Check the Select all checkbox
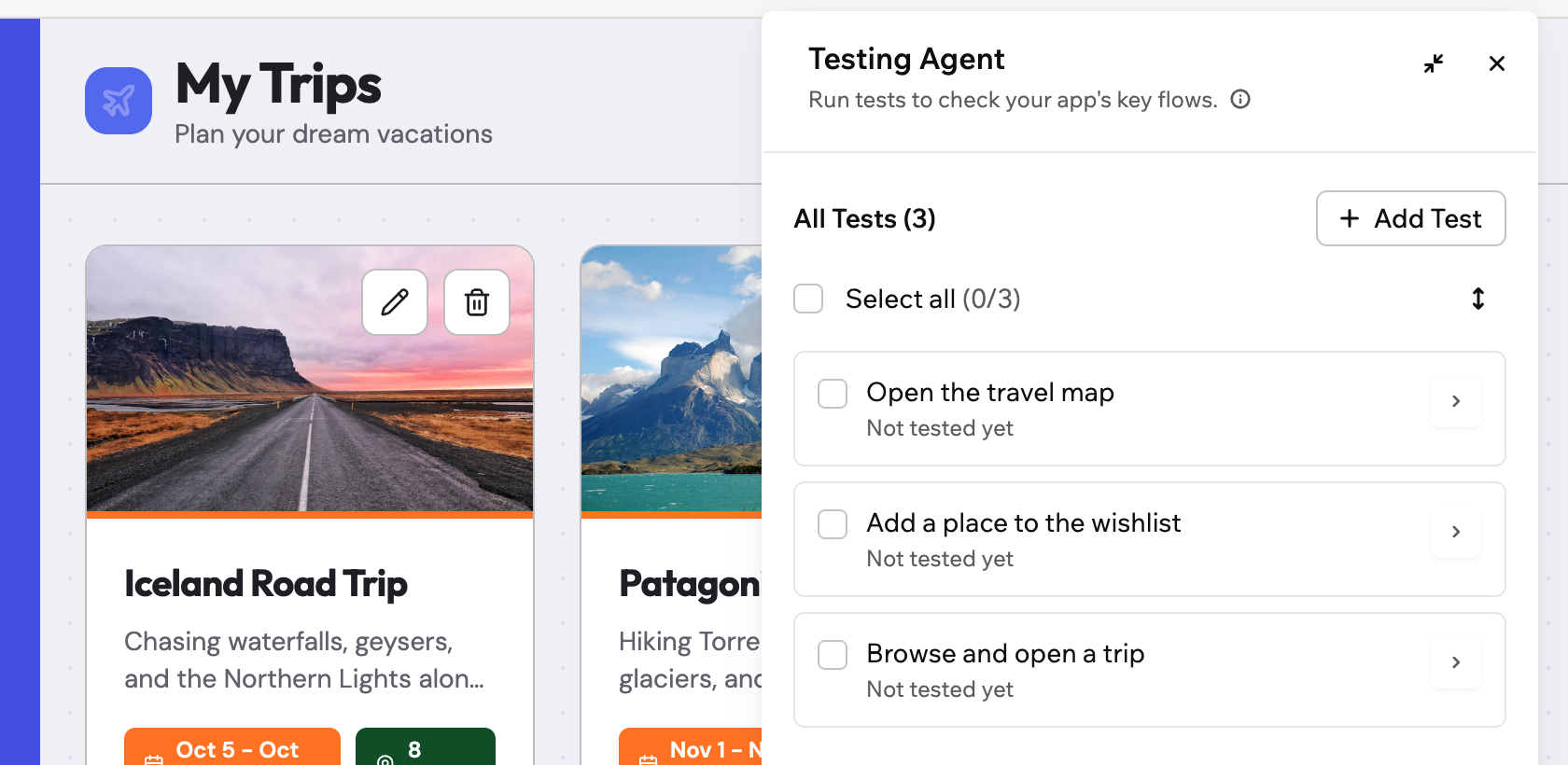Screen dimensions: 1568x765 (x=808, y=299)
